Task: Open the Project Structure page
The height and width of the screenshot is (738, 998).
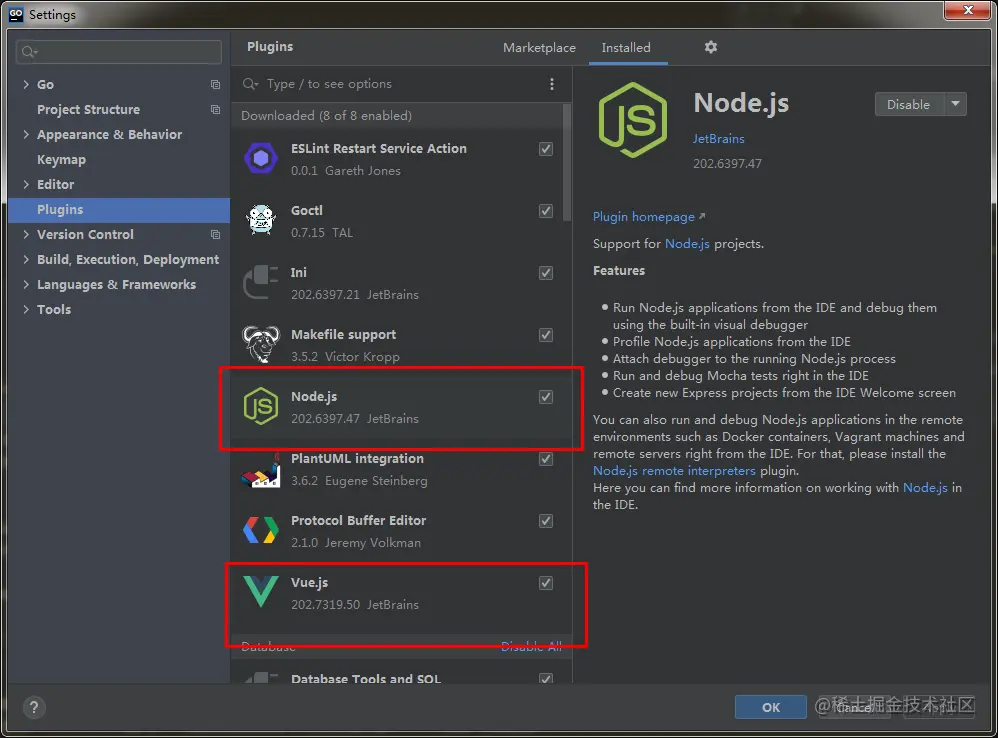Action: click(x=88, y=109)
